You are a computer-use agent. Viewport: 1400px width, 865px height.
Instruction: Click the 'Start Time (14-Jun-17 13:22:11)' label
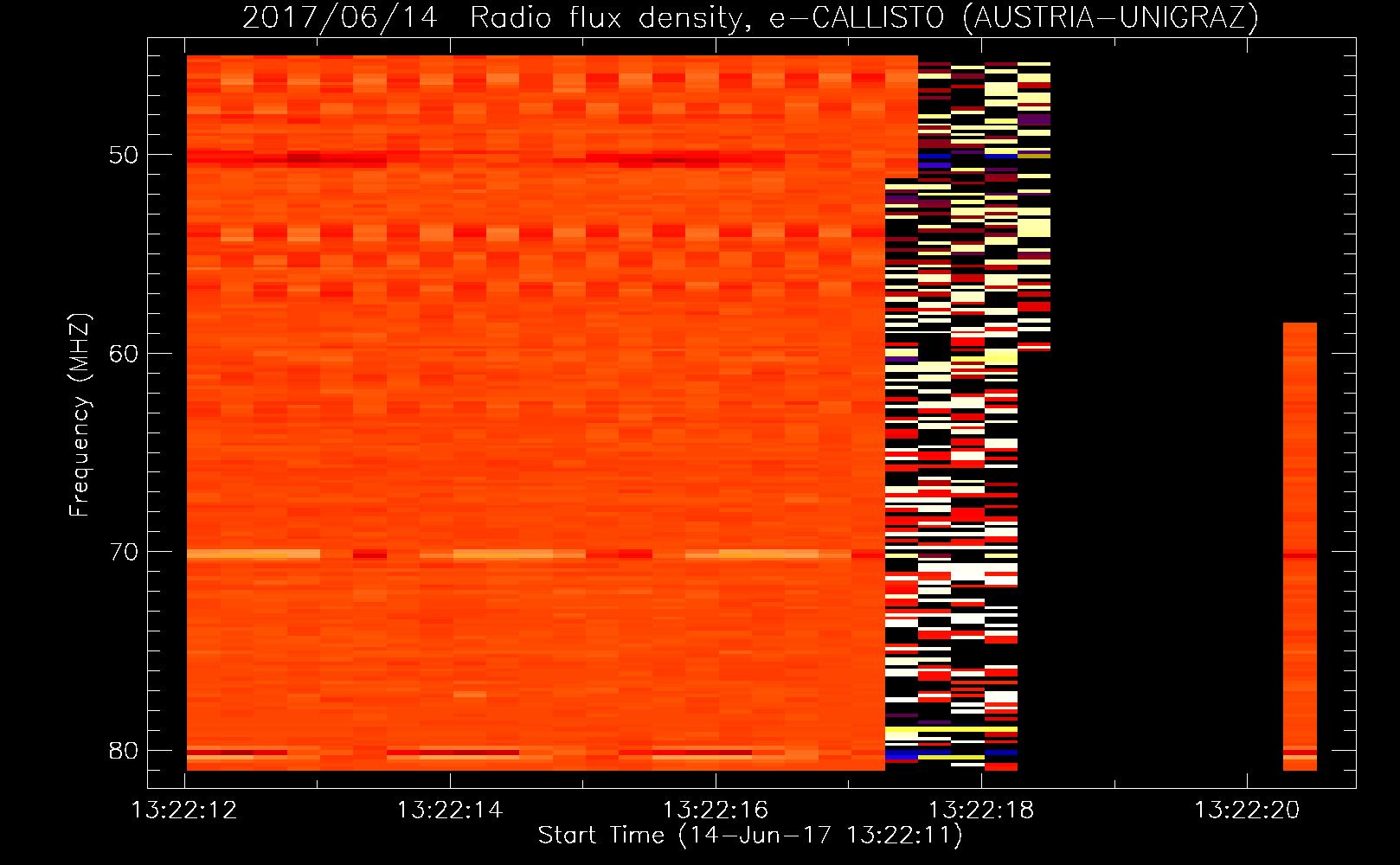(x=750, y=836)
